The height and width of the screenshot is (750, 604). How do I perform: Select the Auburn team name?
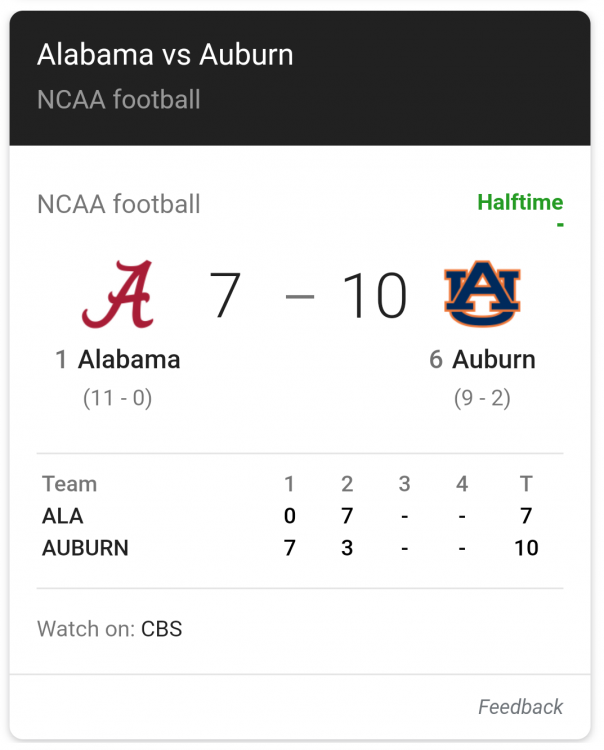point(494,360)
